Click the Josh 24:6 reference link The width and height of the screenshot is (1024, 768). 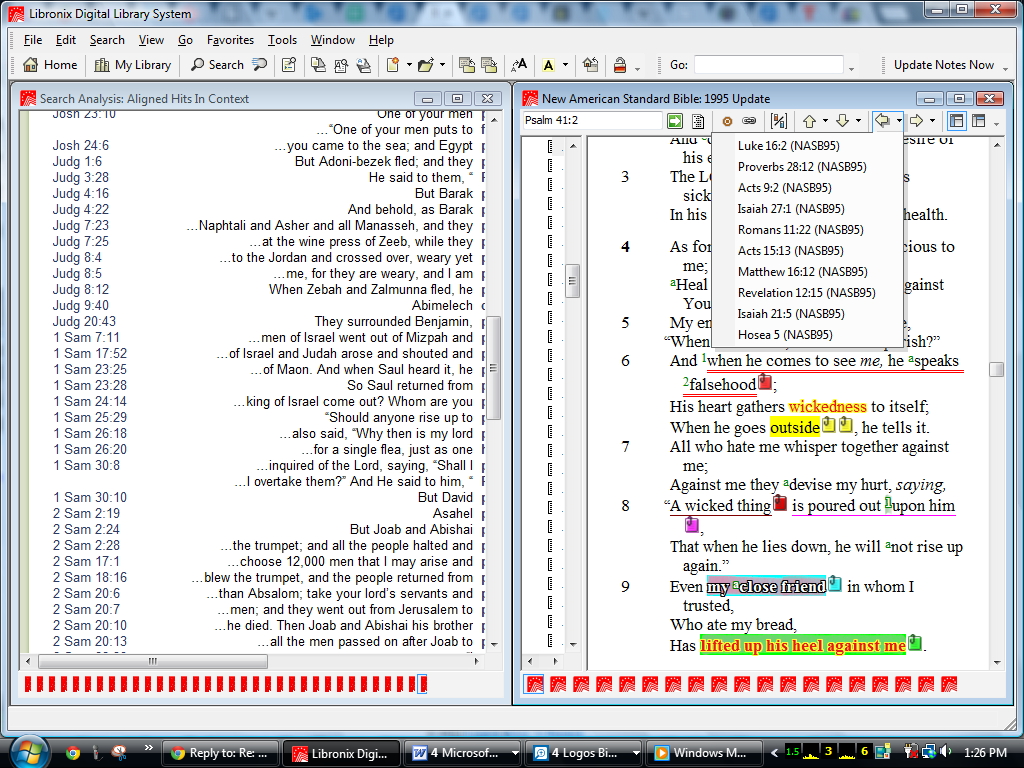coord(81,145)
